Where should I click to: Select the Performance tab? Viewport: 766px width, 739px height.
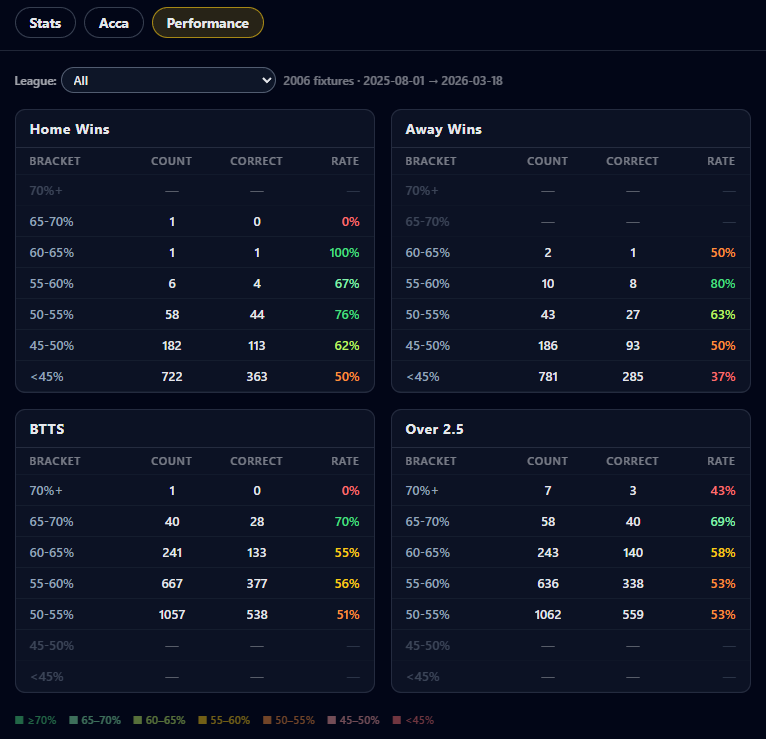(208, 23)
